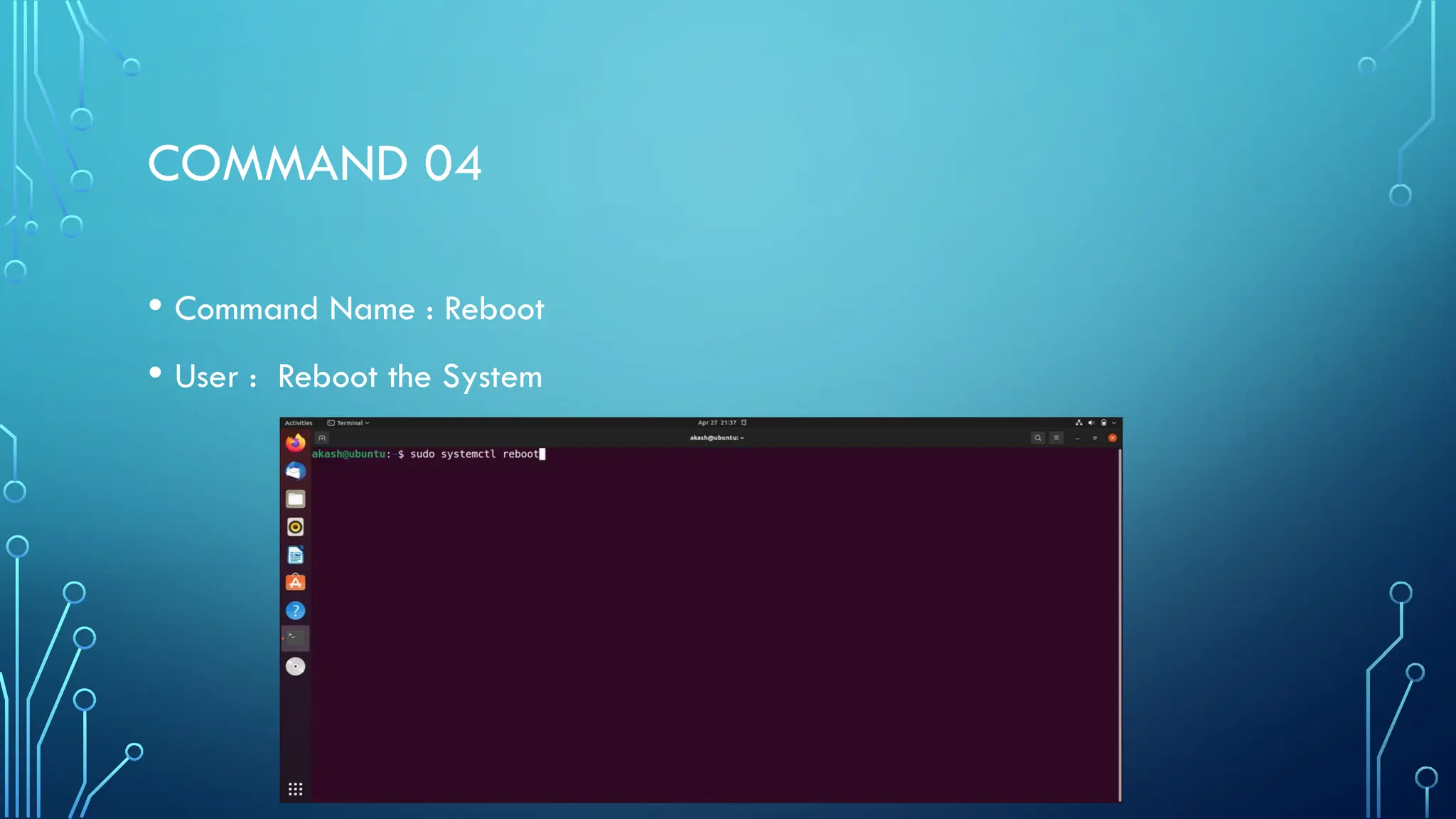The width and height of the screenshot is (1456, 819).
Task: Click the terminal window scrollbar
Action: click(1120, 624)
